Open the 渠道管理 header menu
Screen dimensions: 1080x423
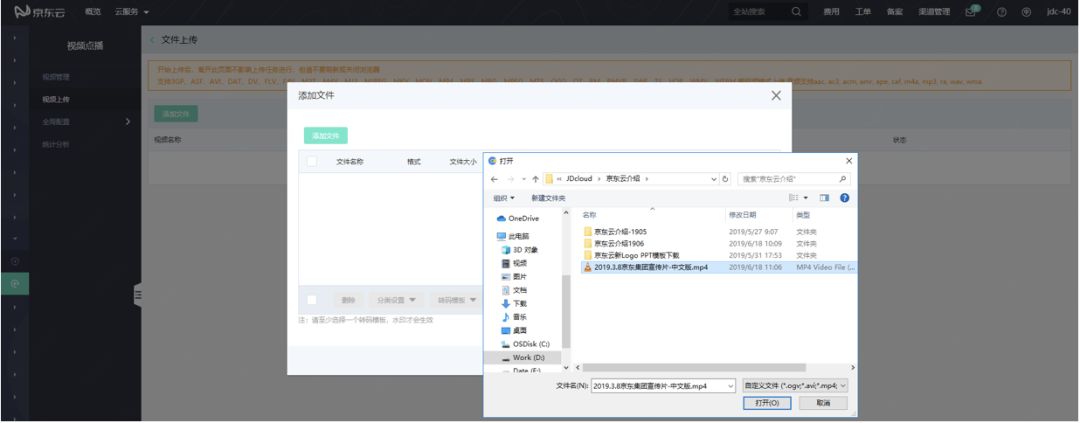click(934, 12)
